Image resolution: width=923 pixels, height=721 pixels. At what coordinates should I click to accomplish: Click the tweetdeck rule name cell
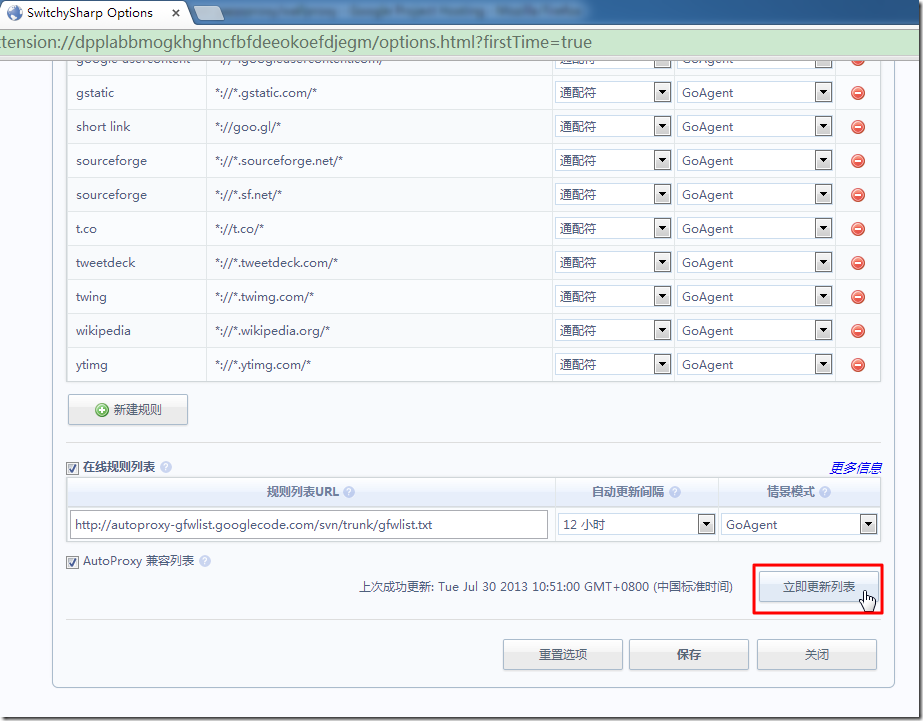coord(137,263)
